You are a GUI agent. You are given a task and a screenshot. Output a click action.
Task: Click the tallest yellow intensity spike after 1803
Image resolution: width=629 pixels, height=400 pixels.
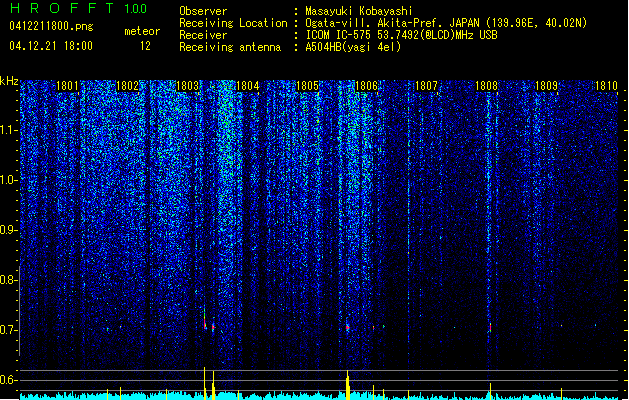pos(205,383)
